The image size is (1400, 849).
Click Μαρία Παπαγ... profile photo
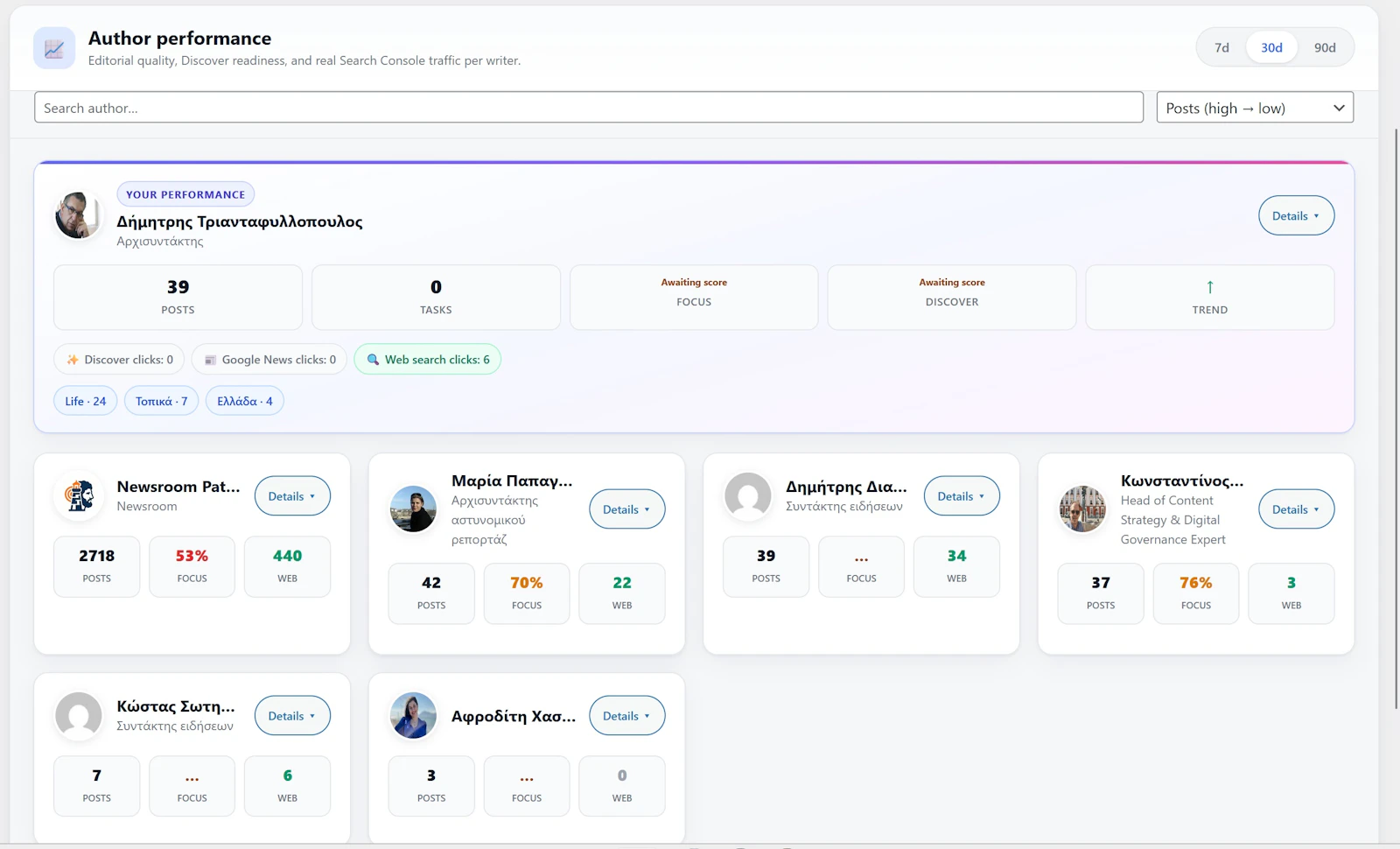point(413,509)
